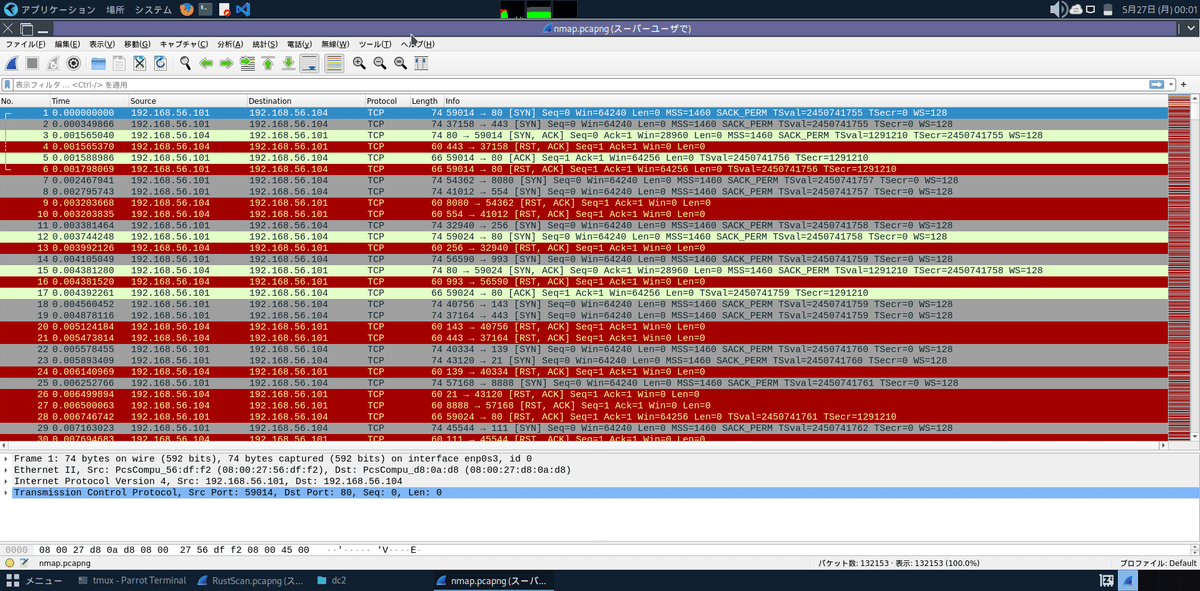Screen dimensions: 1200x591
Task: Sort by Length column header
Action: [426, 101]
